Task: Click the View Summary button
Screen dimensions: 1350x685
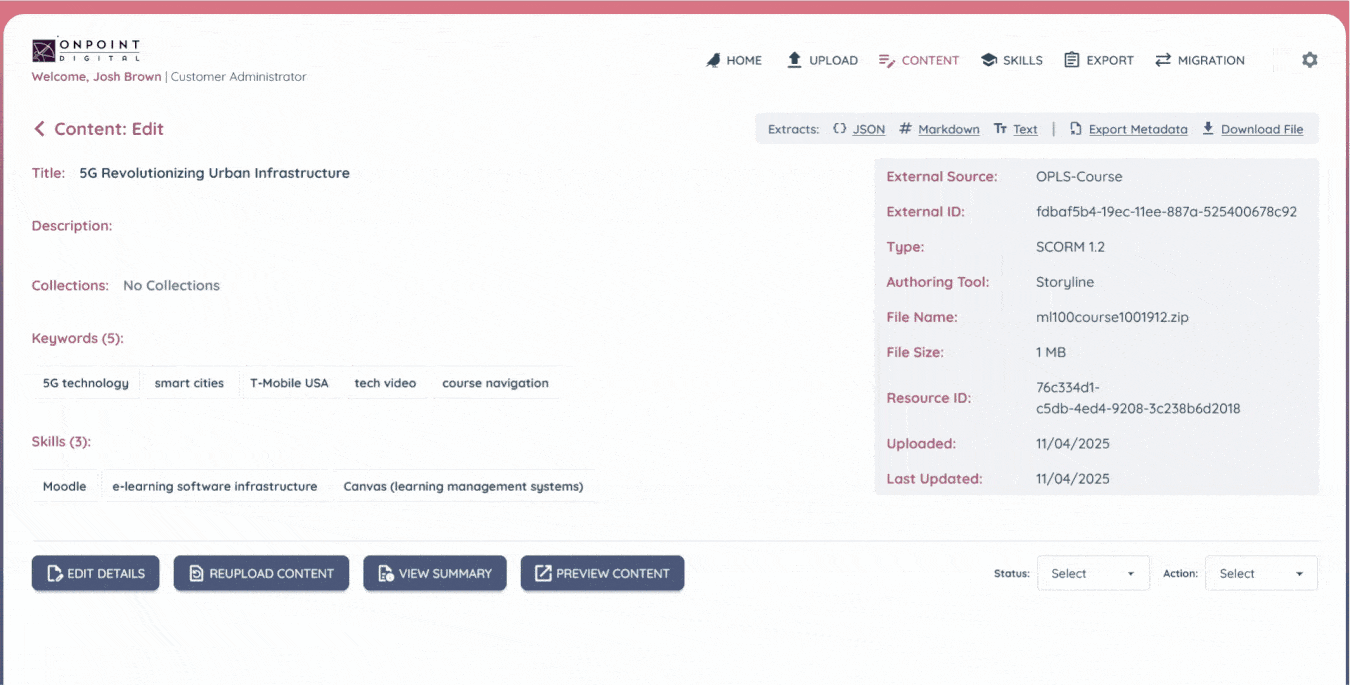Action: 434,574
